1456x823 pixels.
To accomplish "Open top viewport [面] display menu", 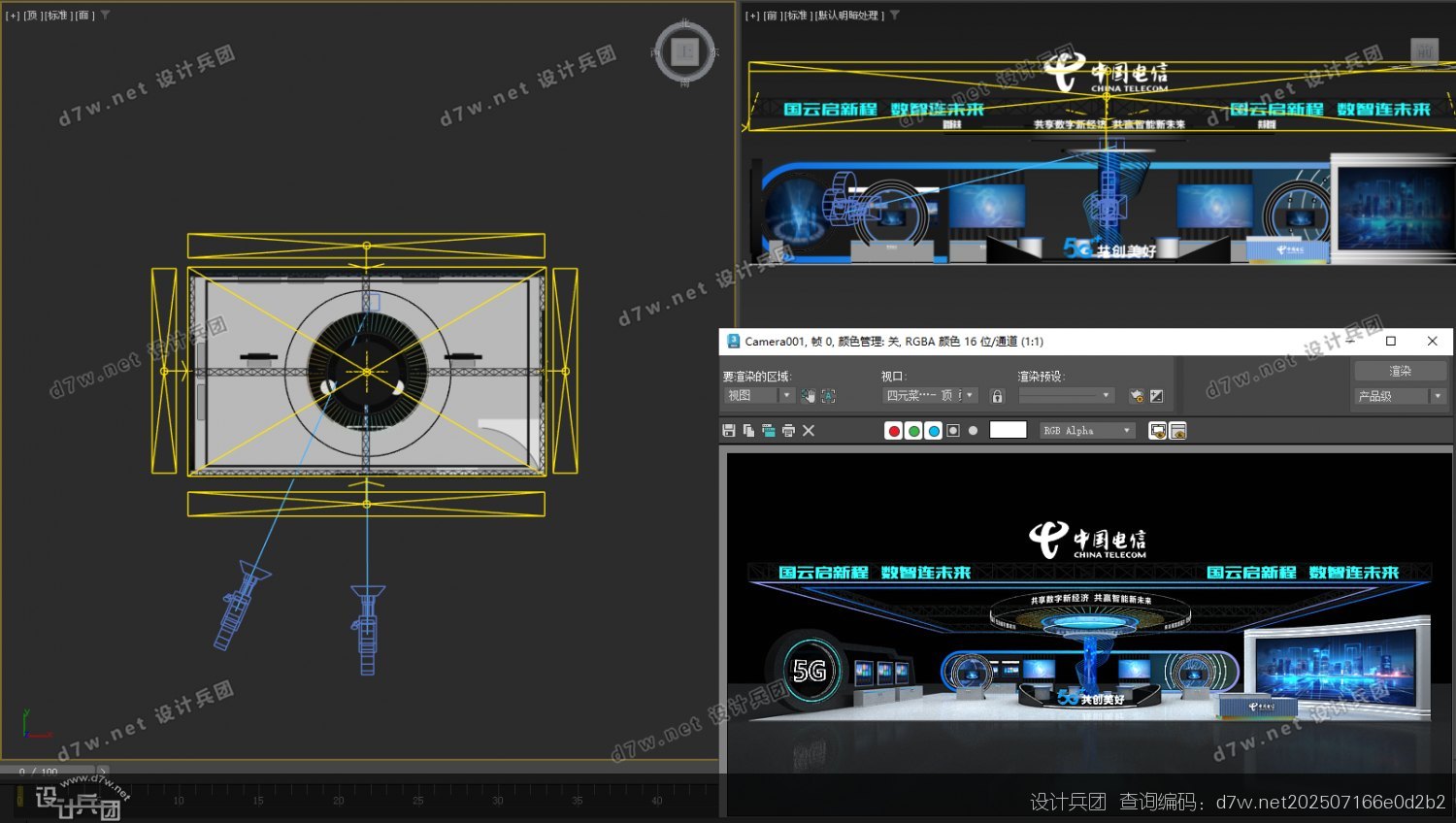I will (x=84, y=16).
